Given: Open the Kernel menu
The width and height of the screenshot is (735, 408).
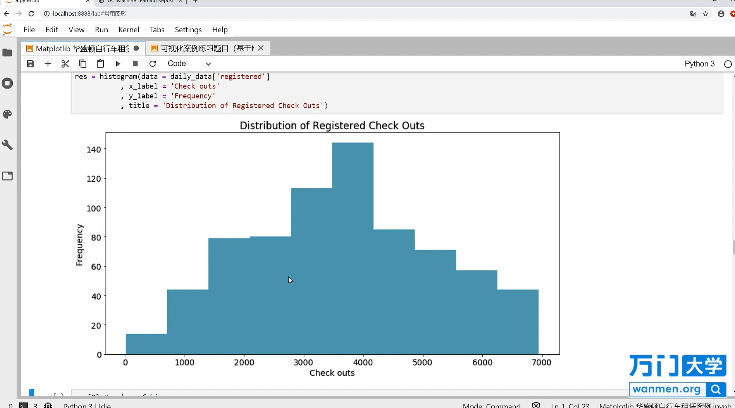Looking at the screenshot, I should click(128, 30).
